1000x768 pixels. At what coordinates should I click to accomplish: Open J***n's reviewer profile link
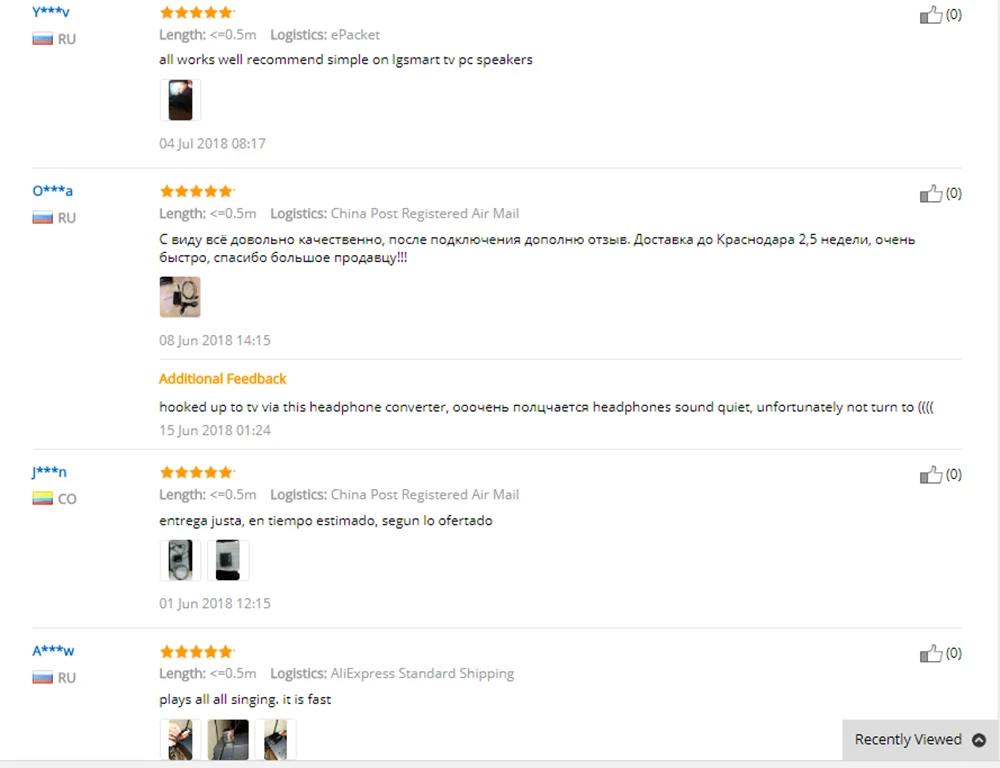49,472
